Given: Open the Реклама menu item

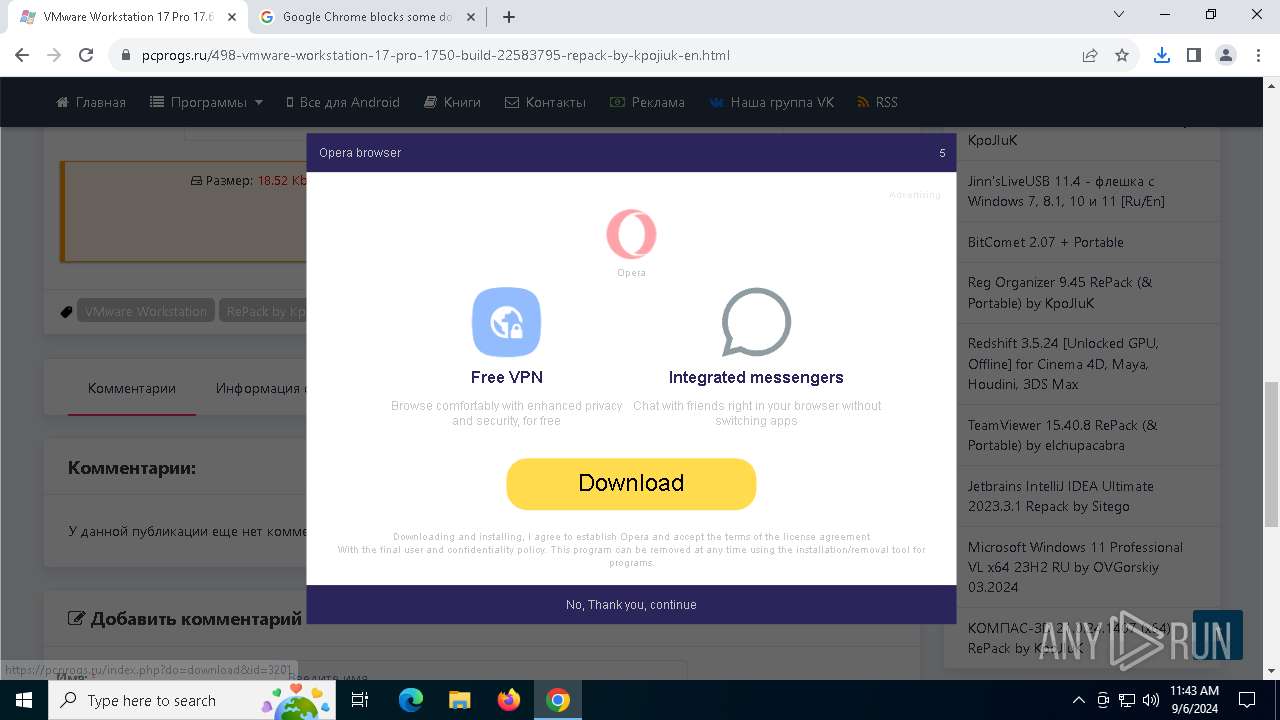Looking at the screenshot, I should (647, 102).
